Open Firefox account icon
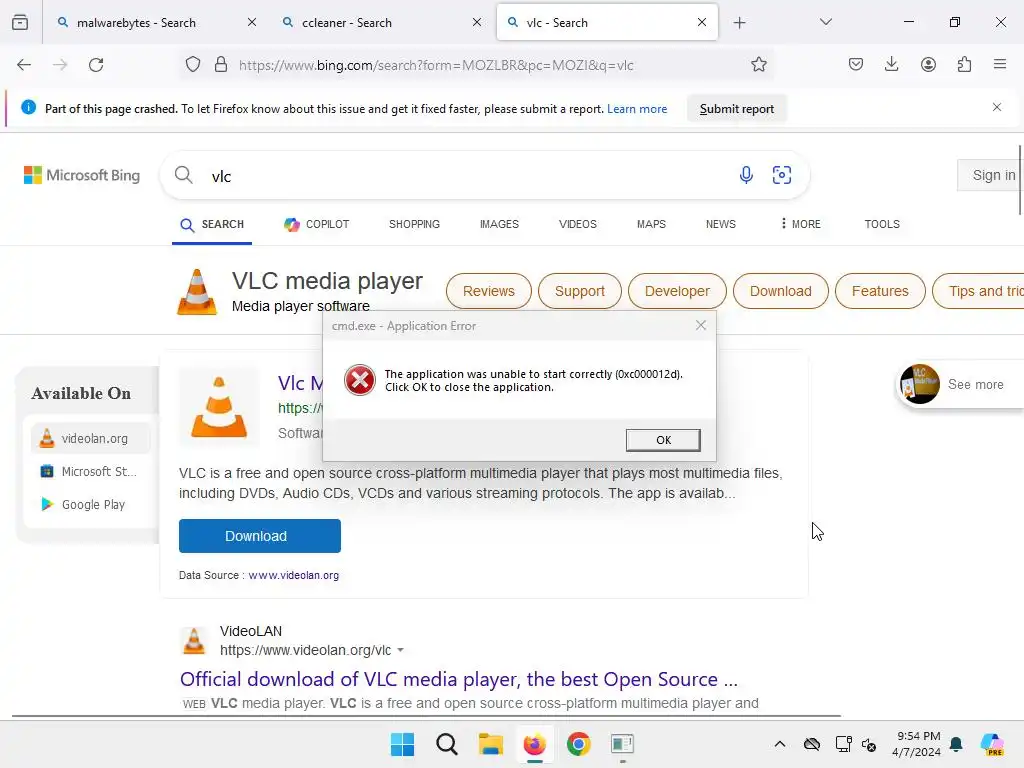The image size is (1024, 768). tap(928, 65)
